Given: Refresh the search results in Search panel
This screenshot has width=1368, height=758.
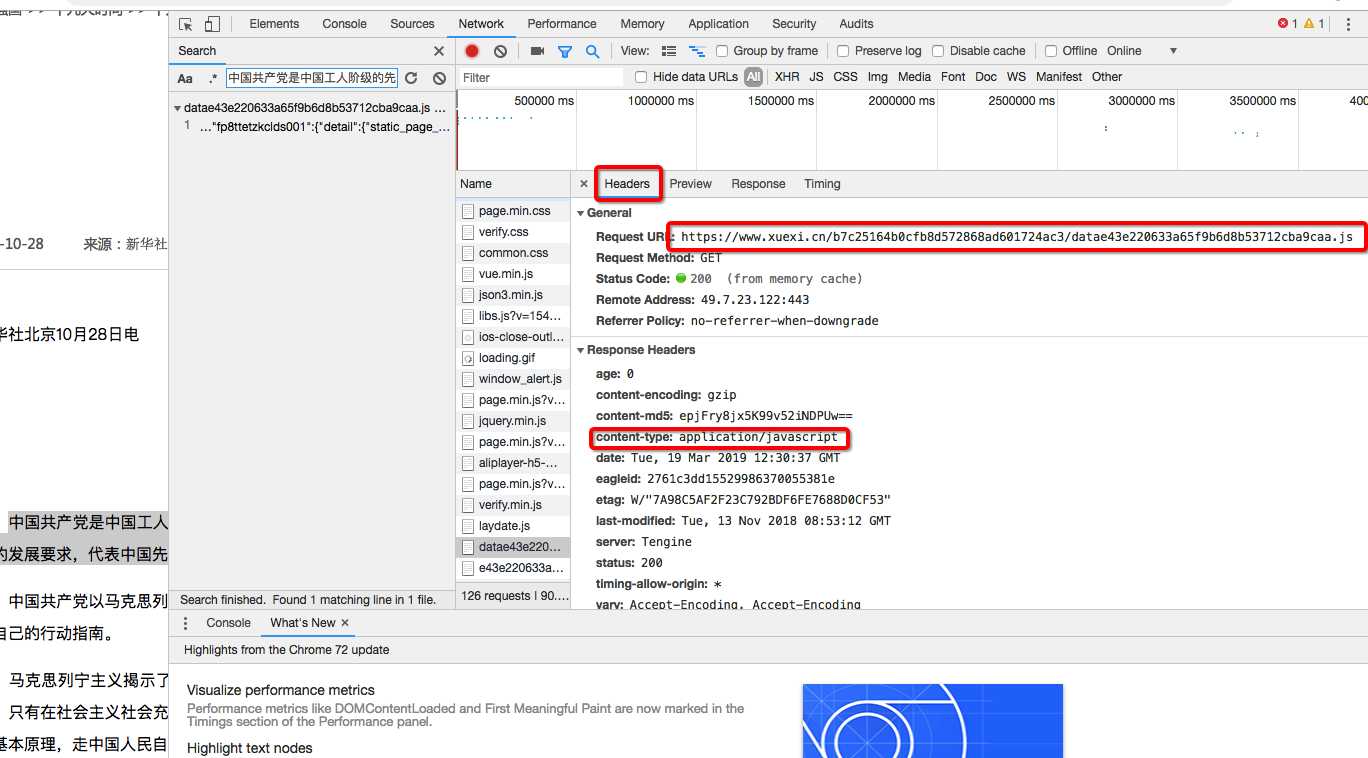Looking at the screenshot, I should (x=411, y=78).
